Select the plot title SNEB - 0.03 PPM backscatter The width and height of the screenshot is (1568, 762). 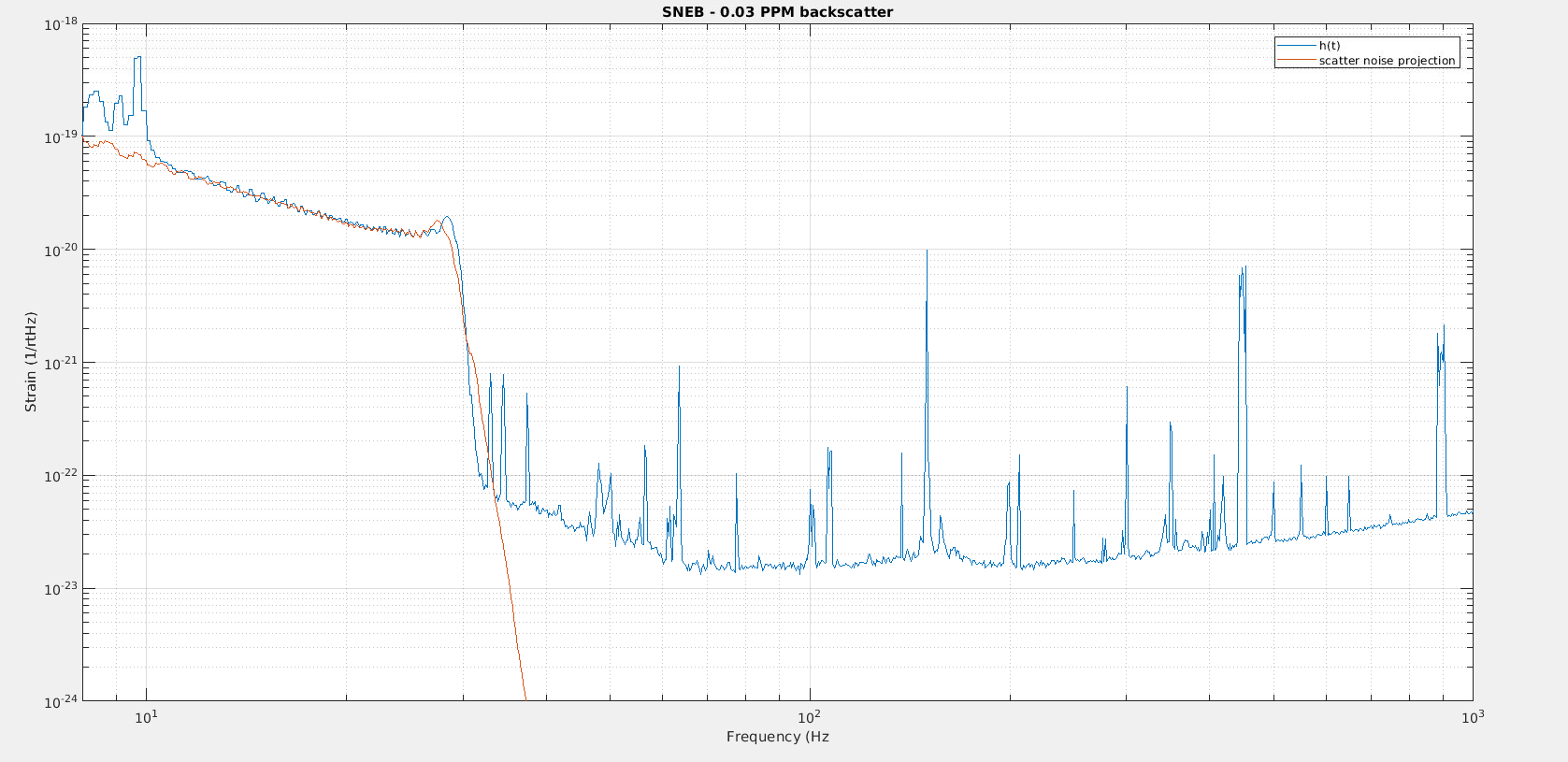[x=777, y=12]
